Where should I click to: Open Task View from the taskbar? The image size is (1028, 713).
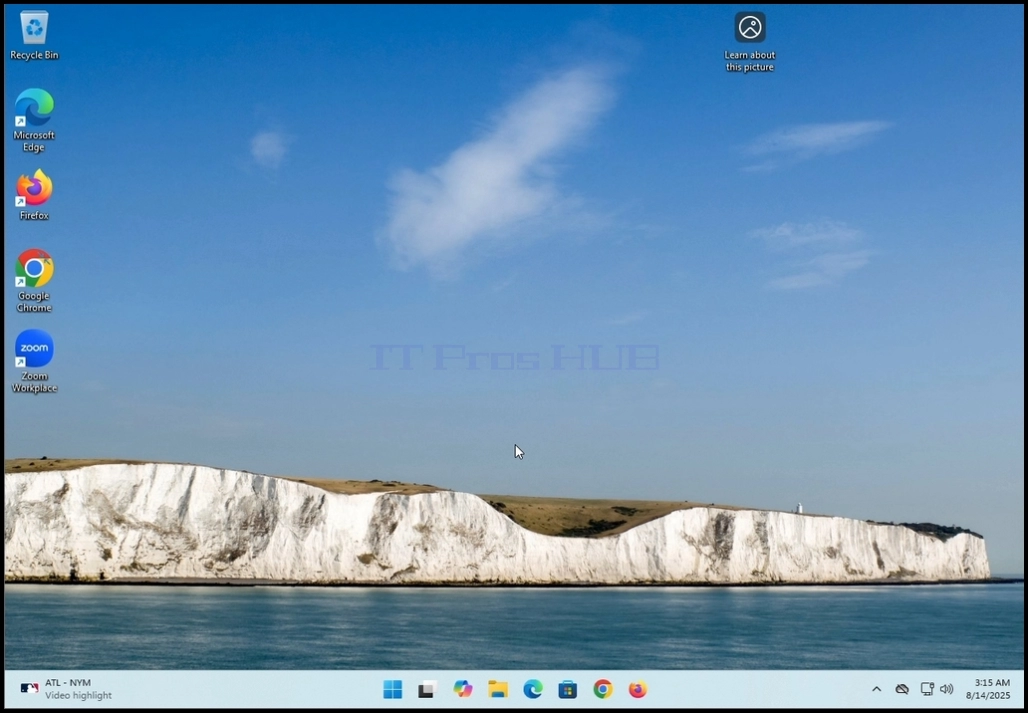click(x=427, y=689)
